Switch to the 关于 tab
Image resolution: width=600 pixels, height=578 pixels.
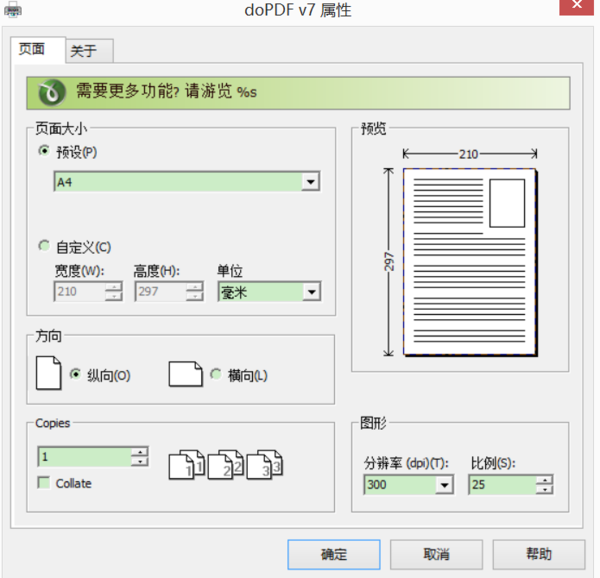(90, 50)
